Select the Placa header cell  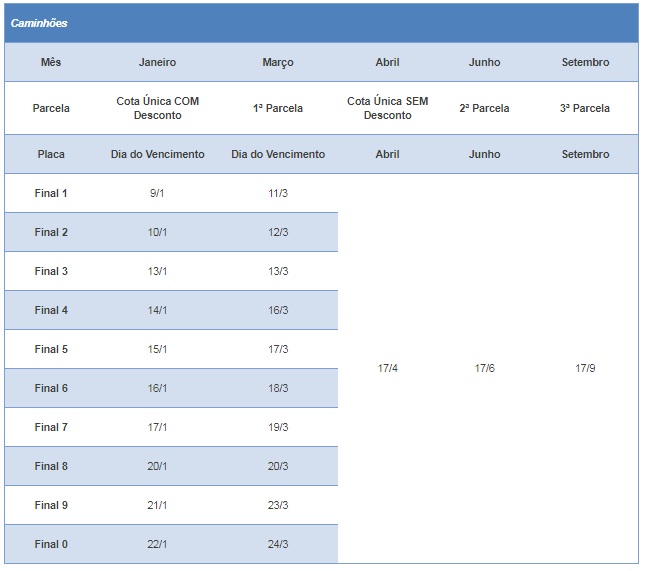pyautogui.click(x=51, y=154)
